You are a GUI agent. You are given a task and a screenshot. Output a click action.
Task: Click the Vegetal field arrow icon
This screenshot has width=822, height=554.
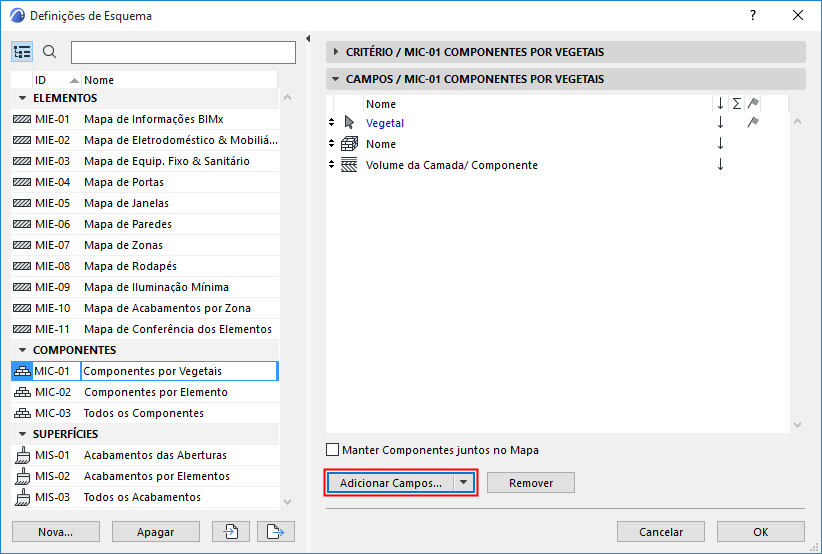pos(349,123)
